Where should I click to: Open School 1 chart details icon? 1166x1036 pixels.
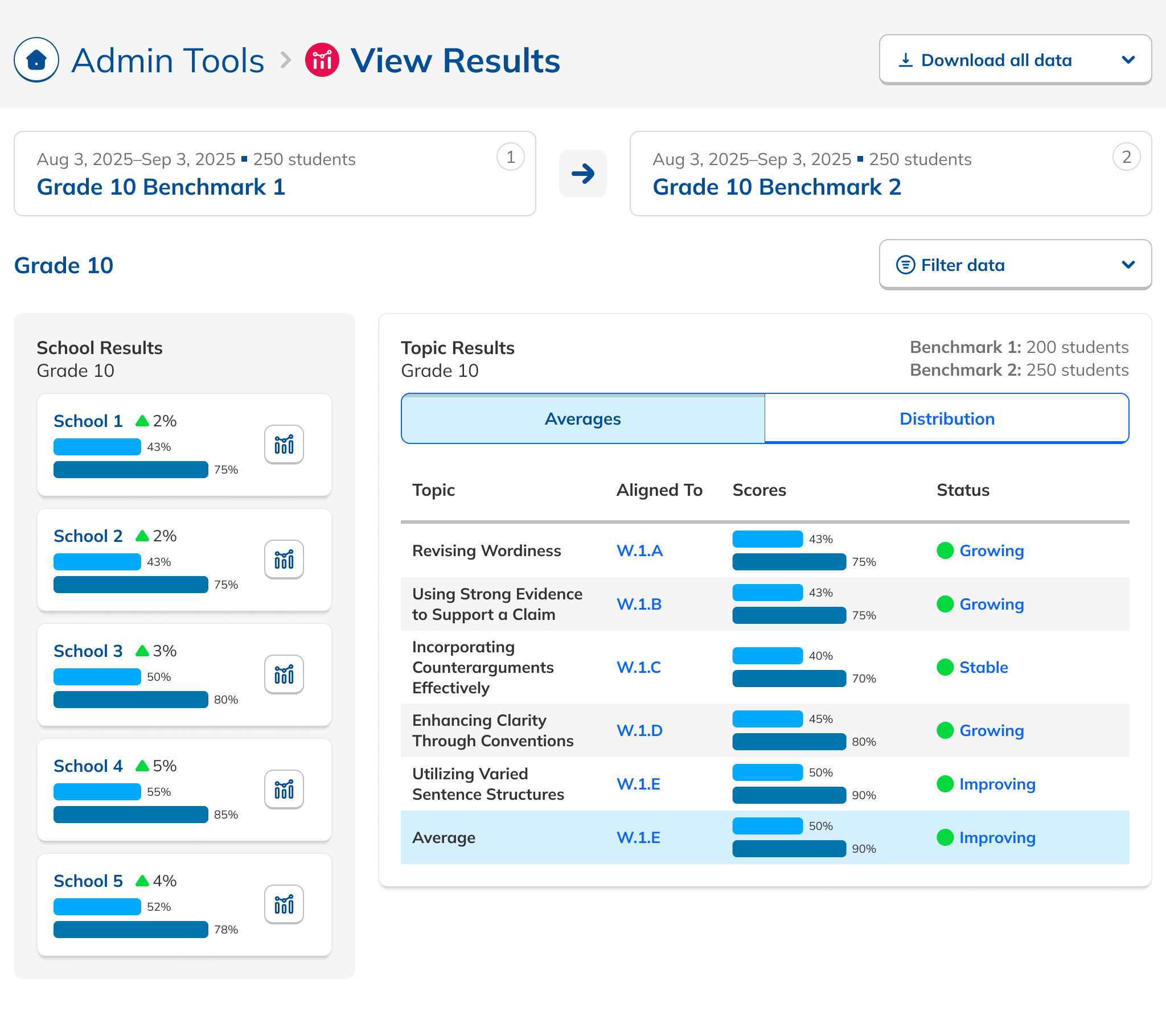click(284, 445)
